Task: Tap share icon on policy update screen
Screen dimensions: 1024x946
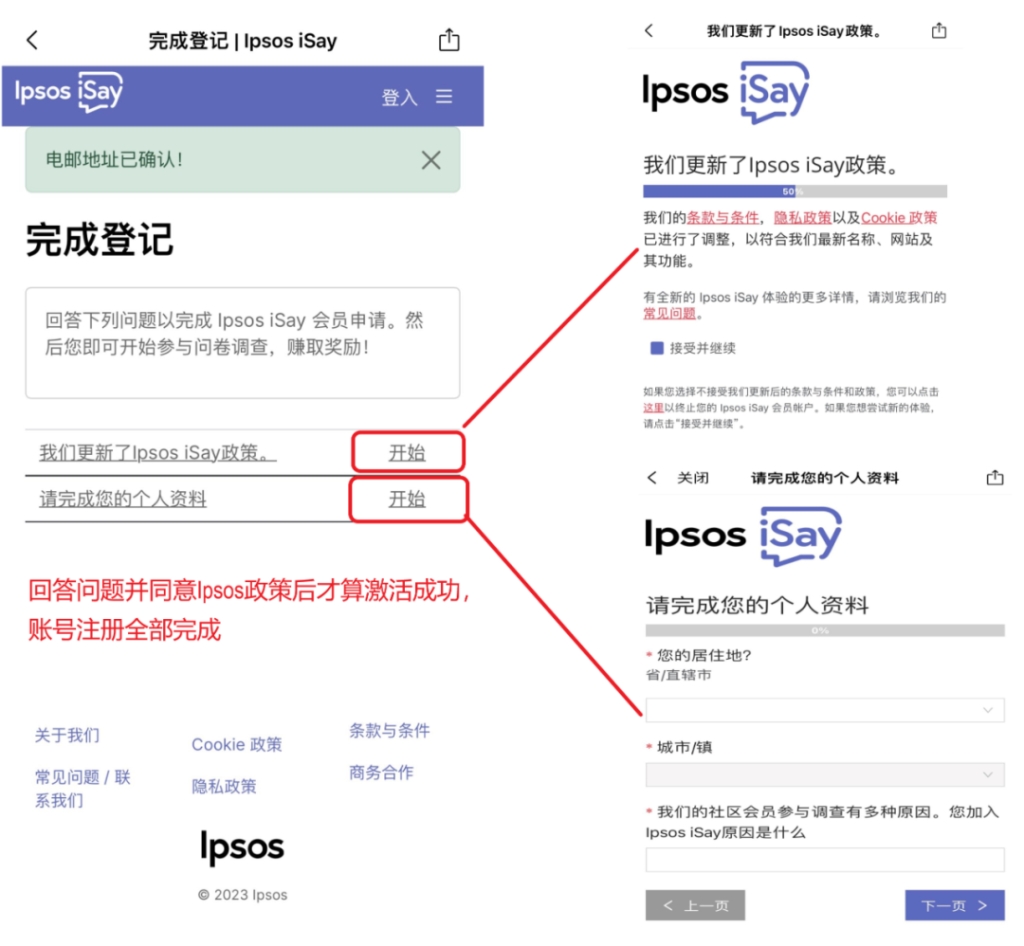Action: (x=939, y=30)
